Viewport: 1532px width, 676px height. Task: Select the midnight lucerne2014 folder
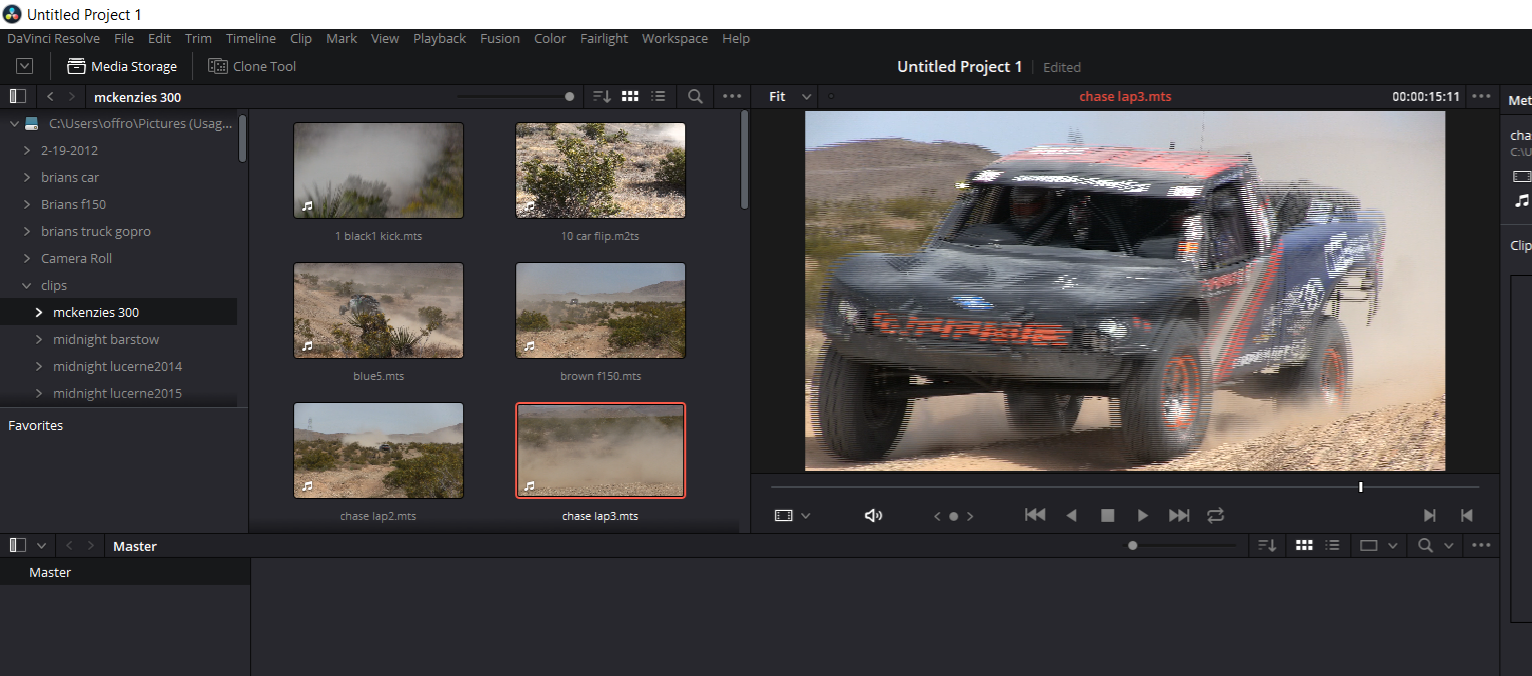click(x=119, y=366)
